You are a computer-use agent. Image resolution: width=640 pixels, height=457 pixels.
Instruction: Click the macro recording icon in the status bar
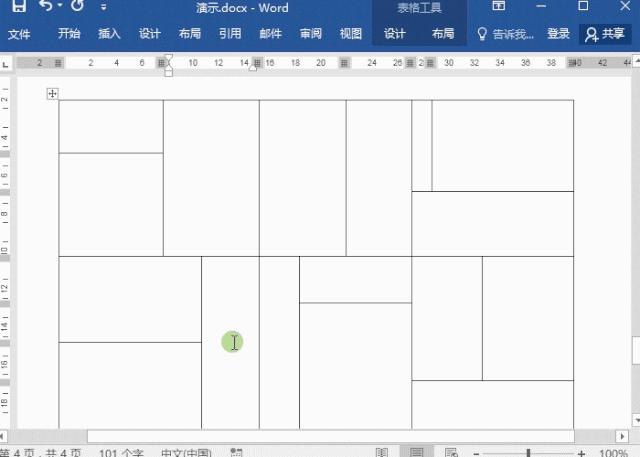pos(236,453)
